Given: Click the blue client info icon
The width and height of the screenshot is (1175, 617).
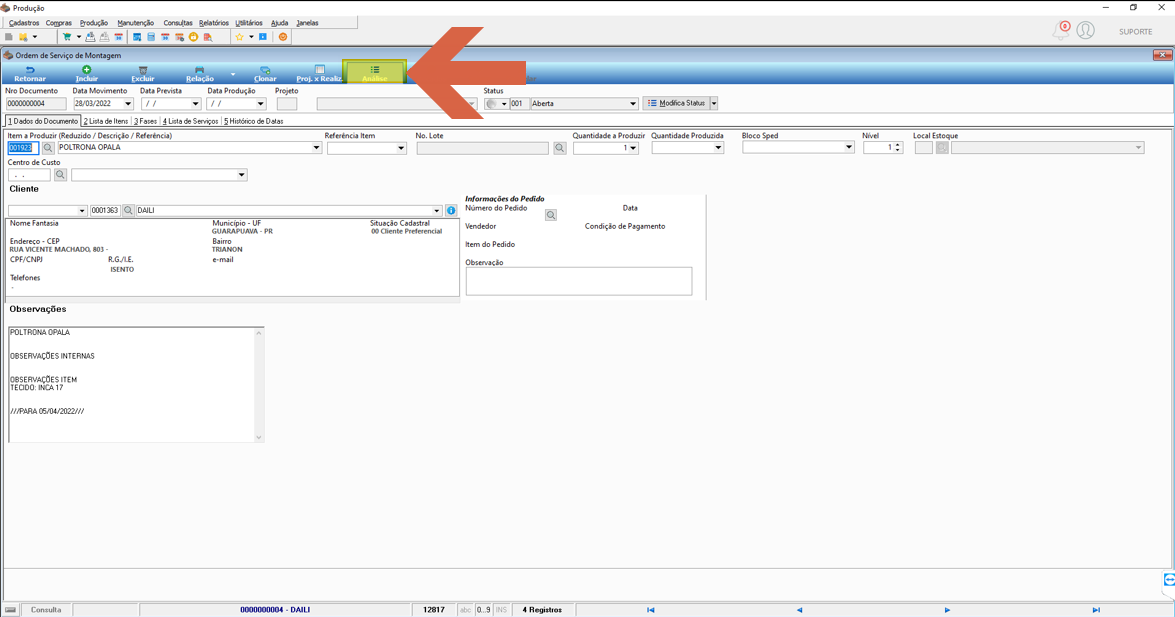Looking at the screenshot, I should (x=451, y=211).
